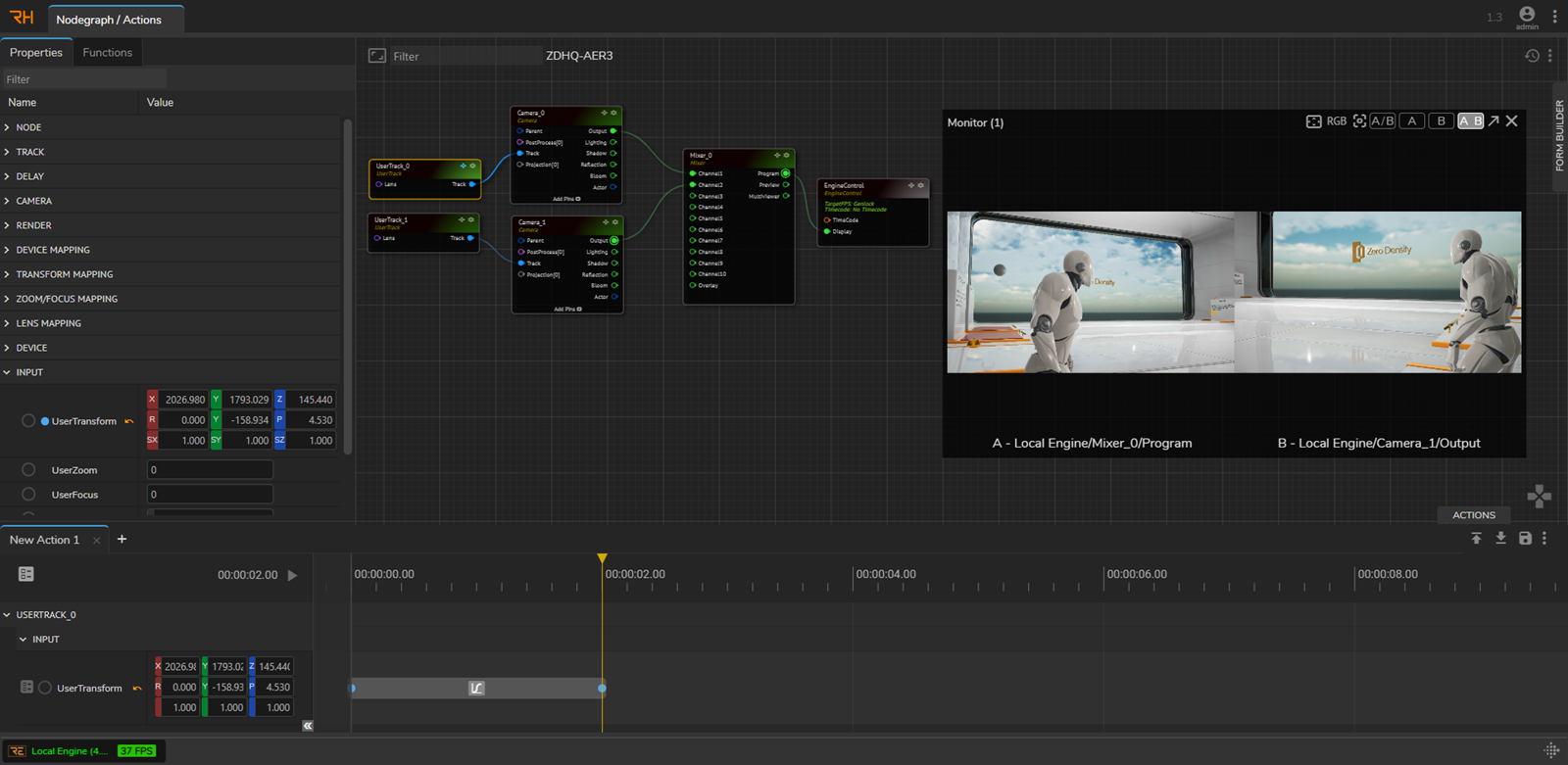Toggle the UserZoom radio circle

[x=28, y=470]
